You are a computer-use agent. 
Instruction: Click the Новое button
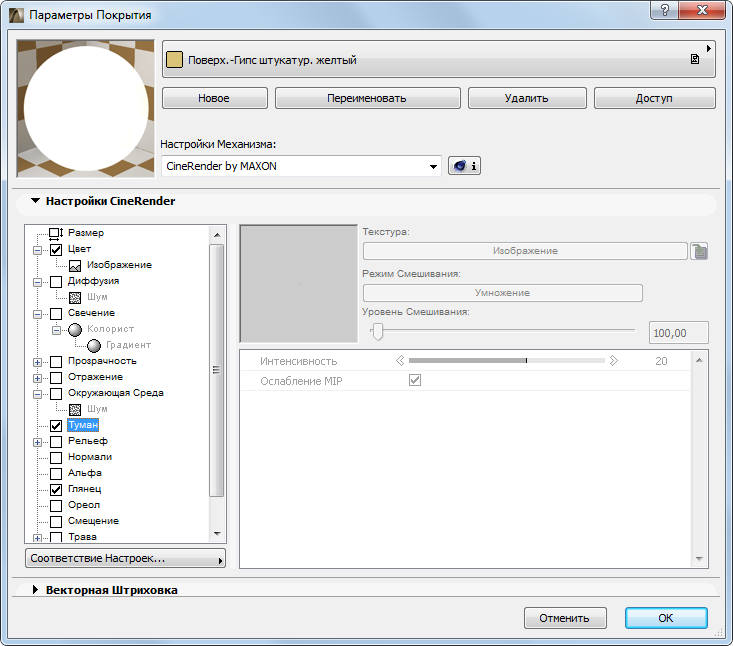[215, 98]
